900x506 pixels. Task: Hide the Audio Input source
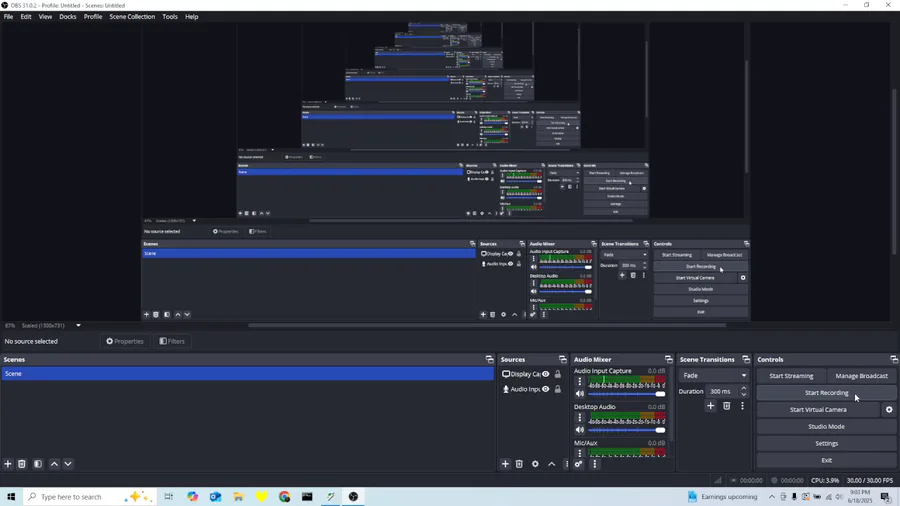[546, 389]
